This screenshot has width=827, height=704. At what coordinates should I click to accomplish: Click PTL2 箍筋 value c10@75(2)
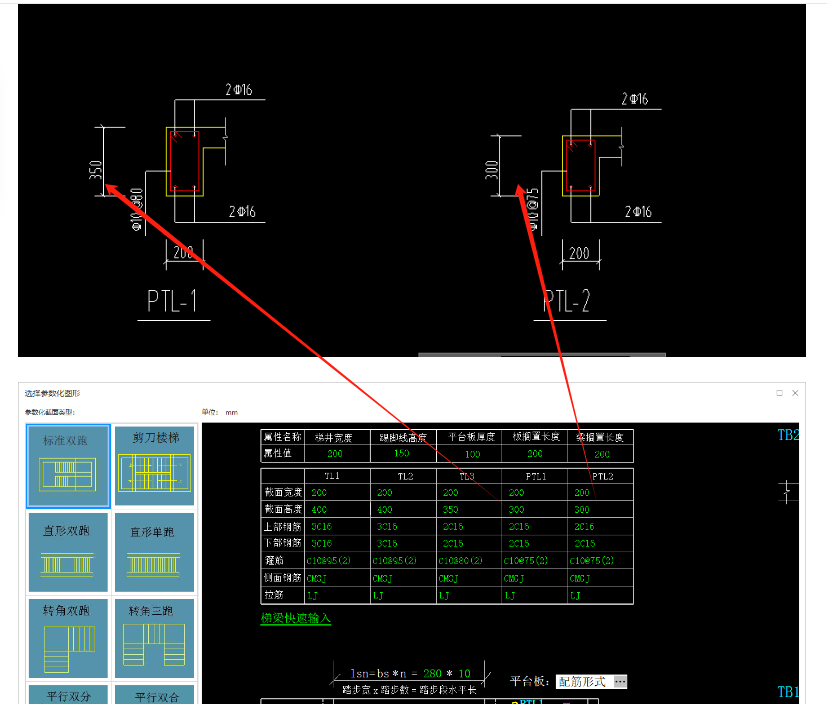[591, 560]
